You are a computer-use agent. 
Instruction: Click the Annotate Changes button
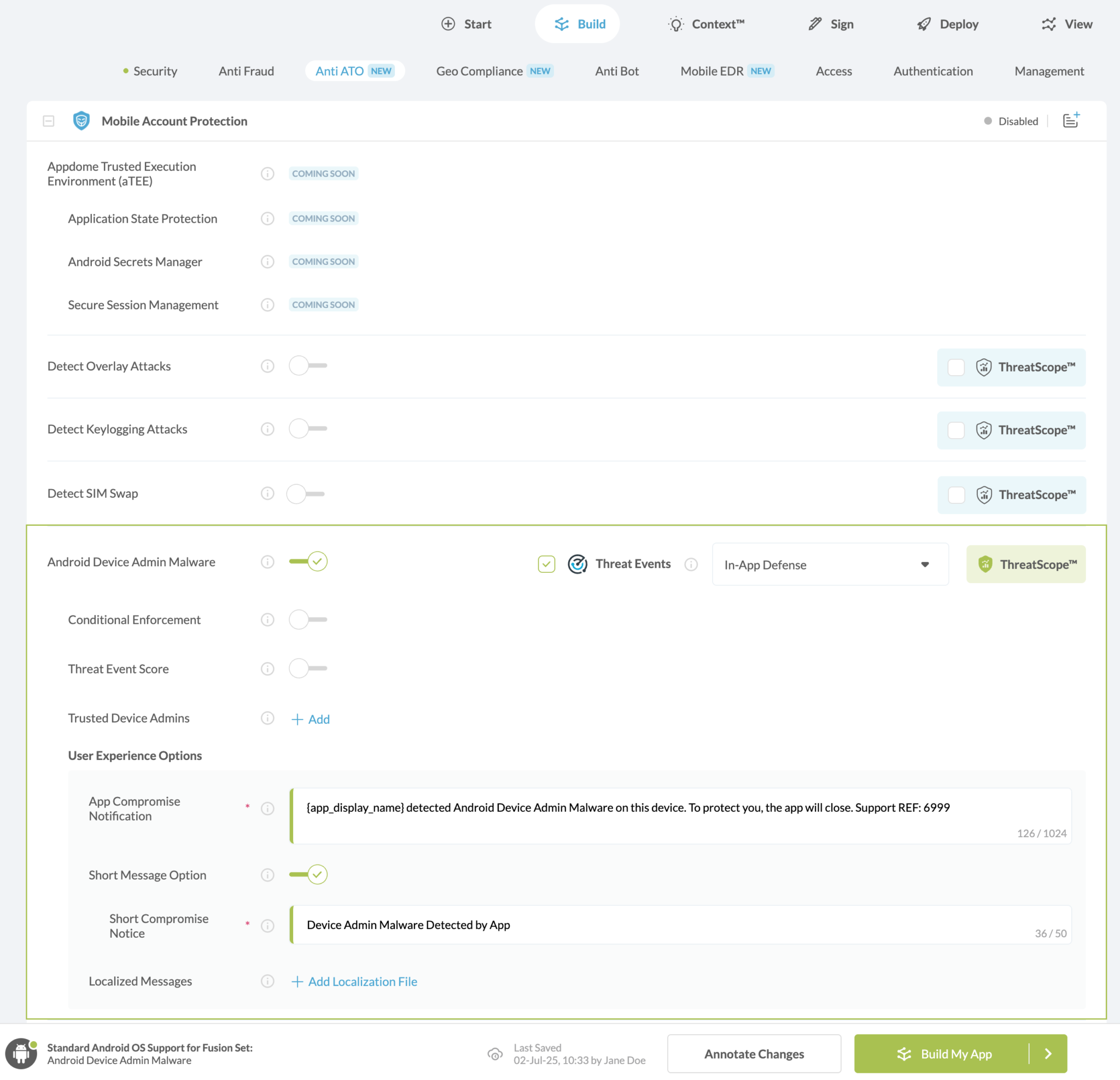coord(754,1054)
